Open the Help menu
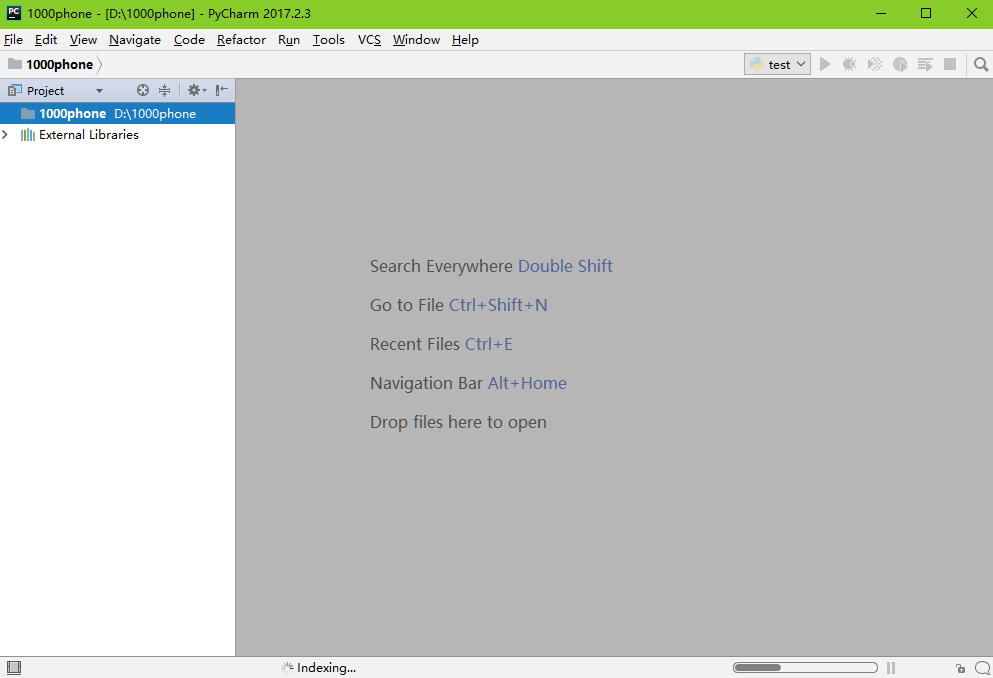The width and height of the screenshot is (993, 678). tap(465, 39)
